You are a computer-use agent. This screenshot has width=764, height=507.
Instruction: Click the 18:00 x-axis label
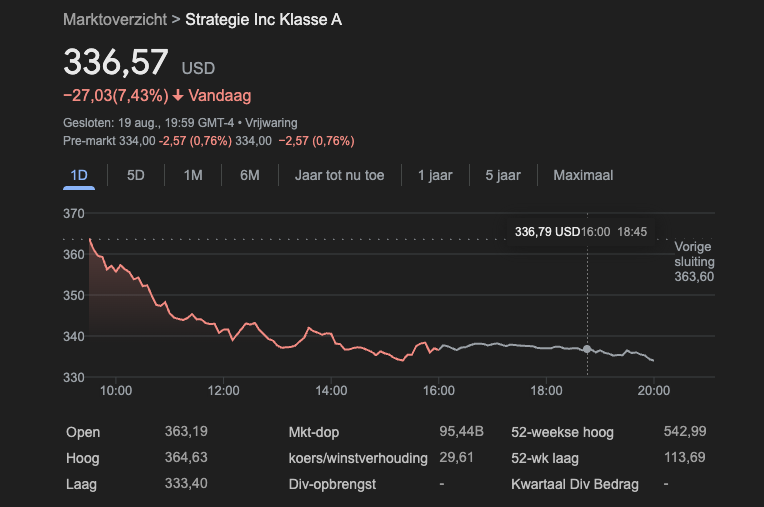tap(547, 391)
